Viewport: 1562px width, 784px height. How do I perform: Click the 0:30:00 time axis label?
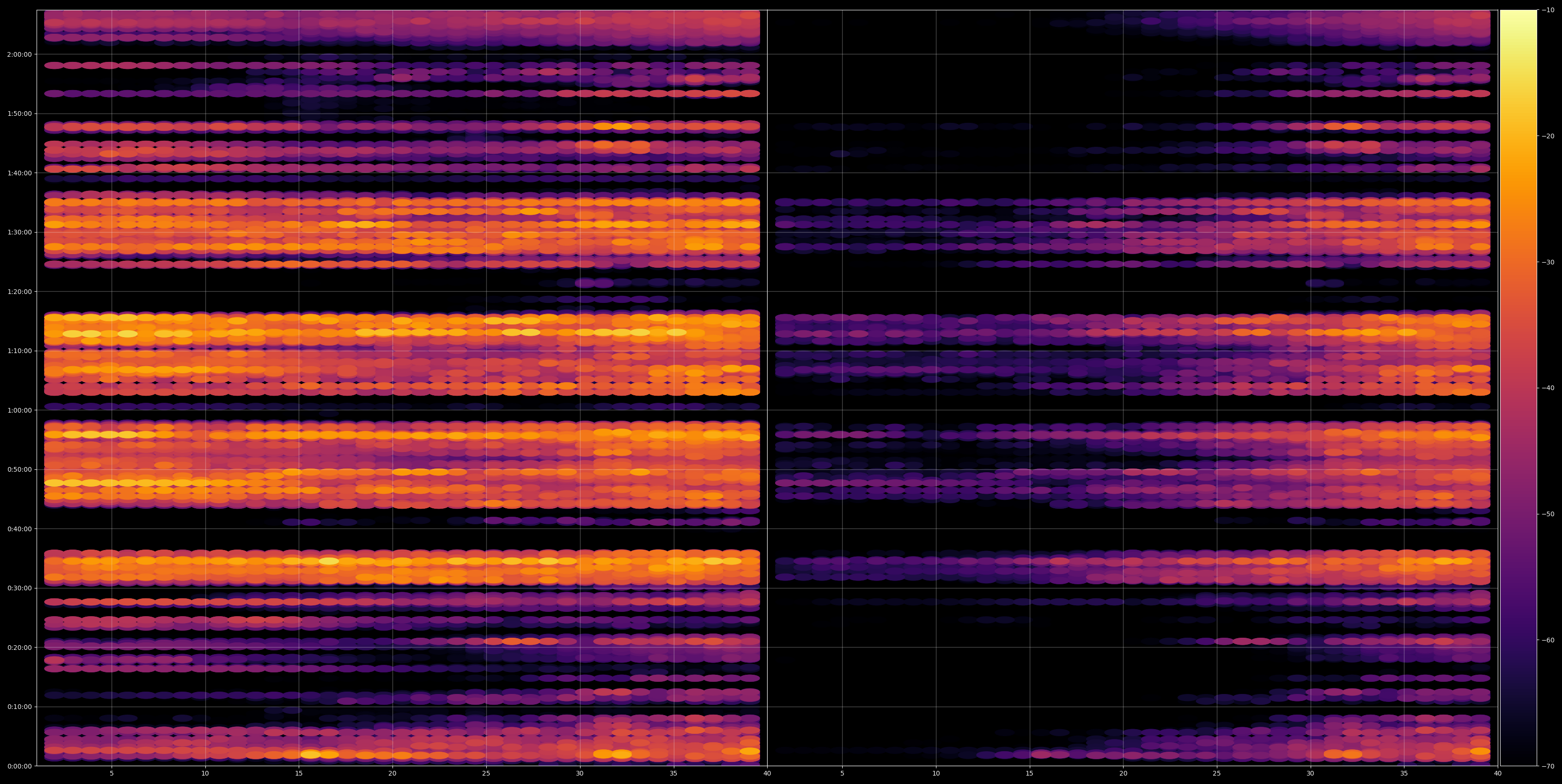point(19,588)
